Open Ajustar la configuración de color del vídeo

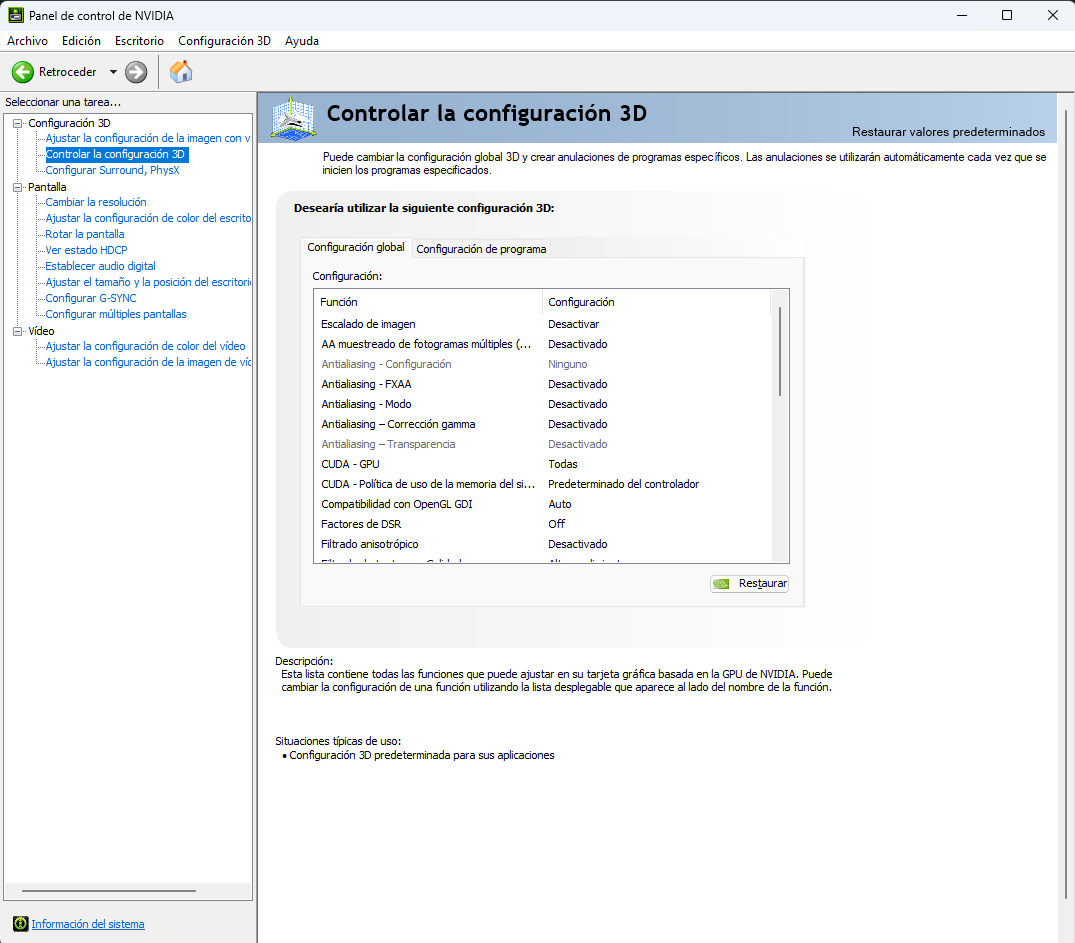pos(145,346)
